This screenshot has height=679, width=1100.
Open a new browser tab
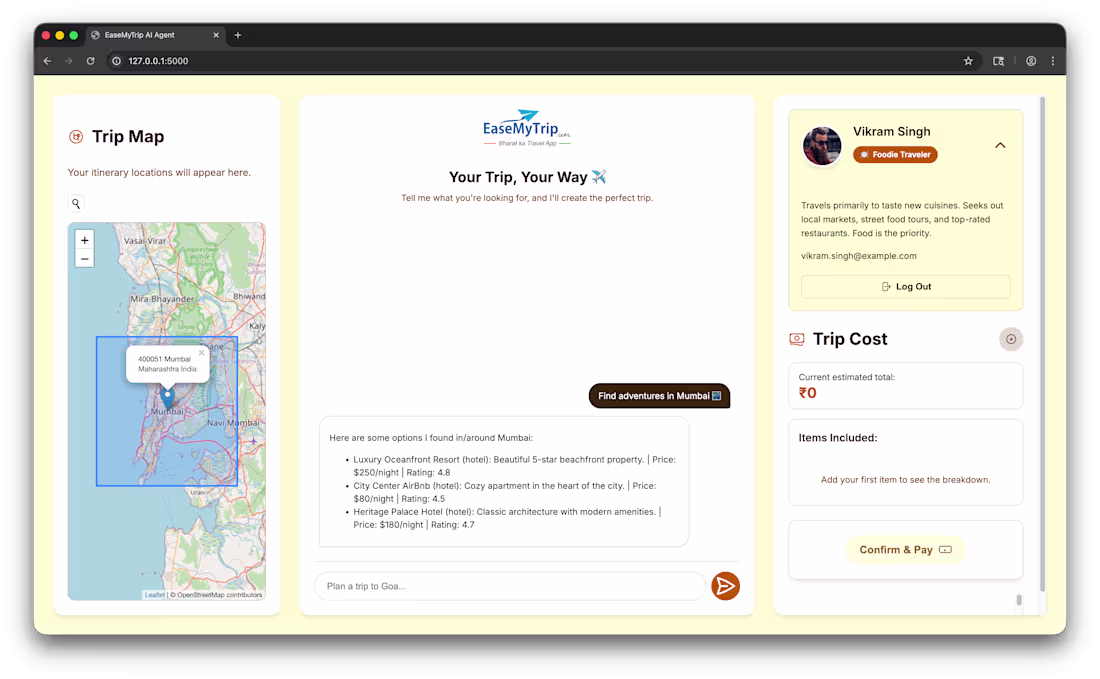pyautogui.click(x=238, y=35)
